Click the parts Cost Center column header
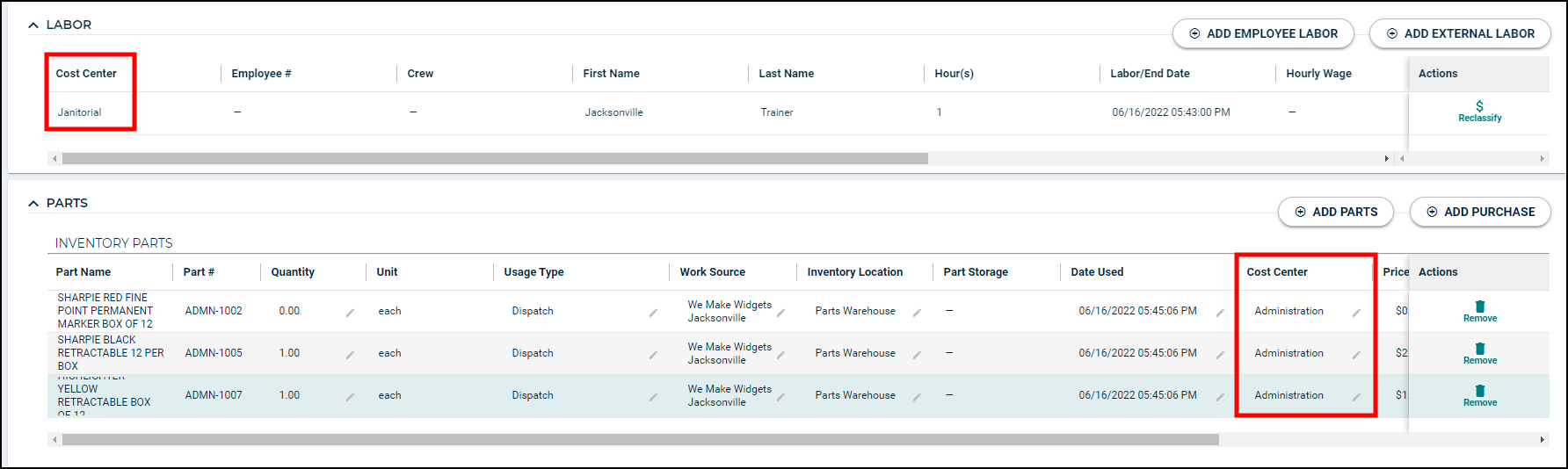 coord(1276,272)
